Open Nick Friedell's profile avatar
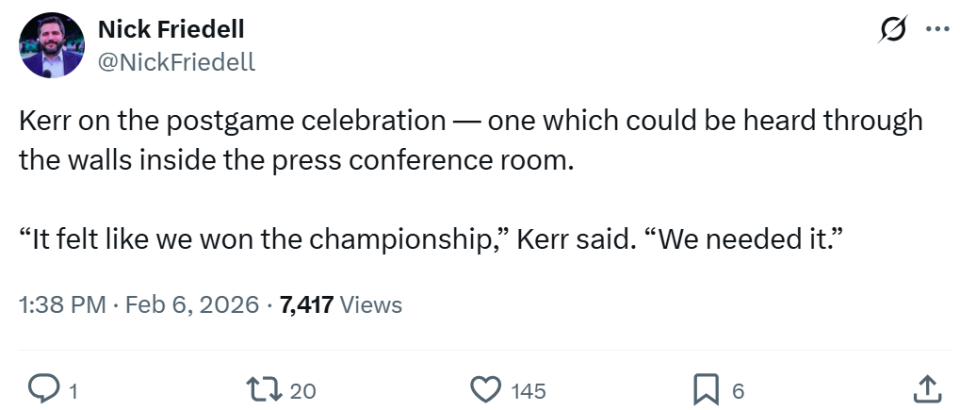This screenshot has height=410, width=960. [x=51, y=45]
